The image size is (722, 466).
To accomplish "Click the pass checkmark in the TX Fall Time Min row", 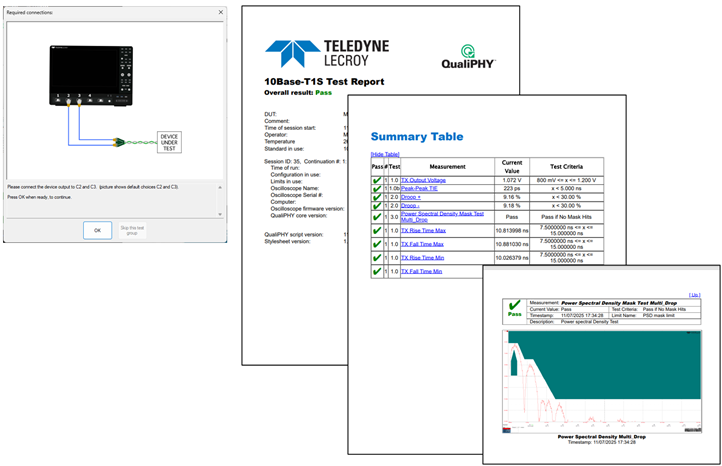I will [377, 272].
